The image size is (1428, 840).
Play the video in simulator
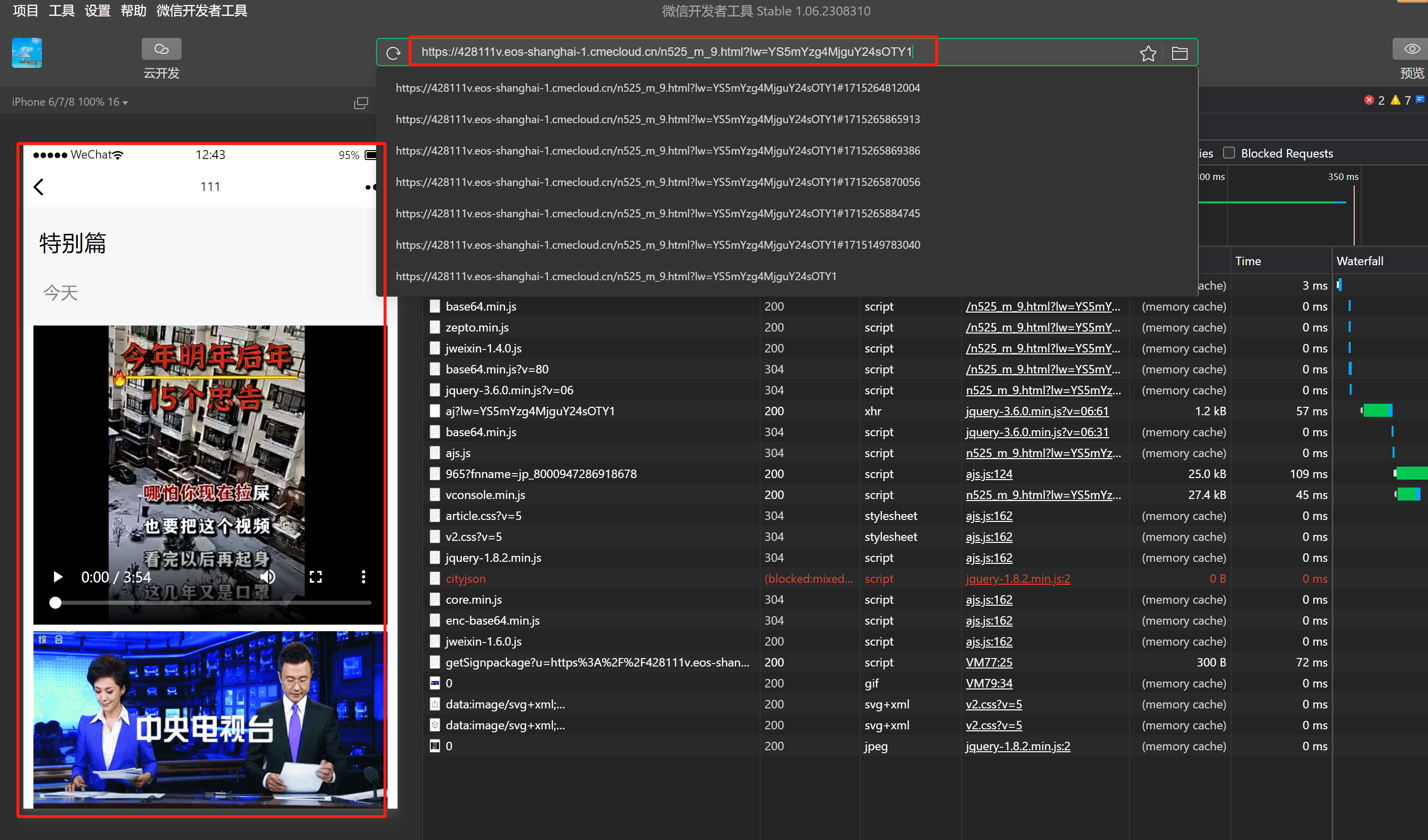pyautogui.click(x=57, y=577)
